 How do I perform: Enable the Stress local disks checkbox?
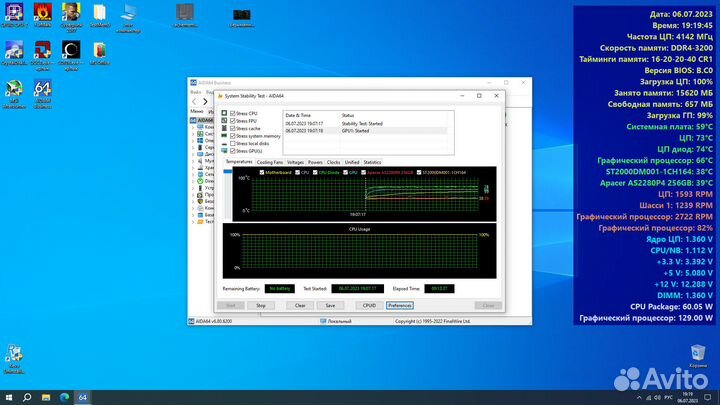pyautogui.click(x=233, y=143)
